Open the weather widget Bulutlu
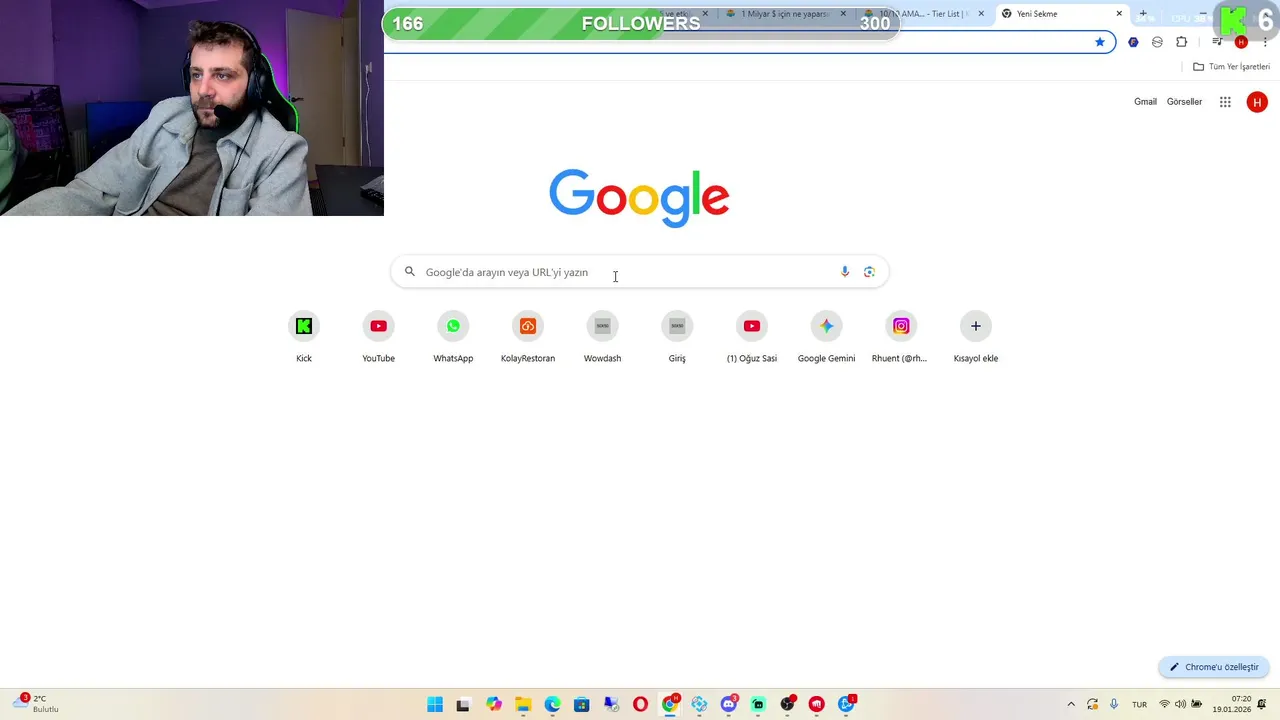Screen dimensions: 1280x720 [x=36, y=704]
